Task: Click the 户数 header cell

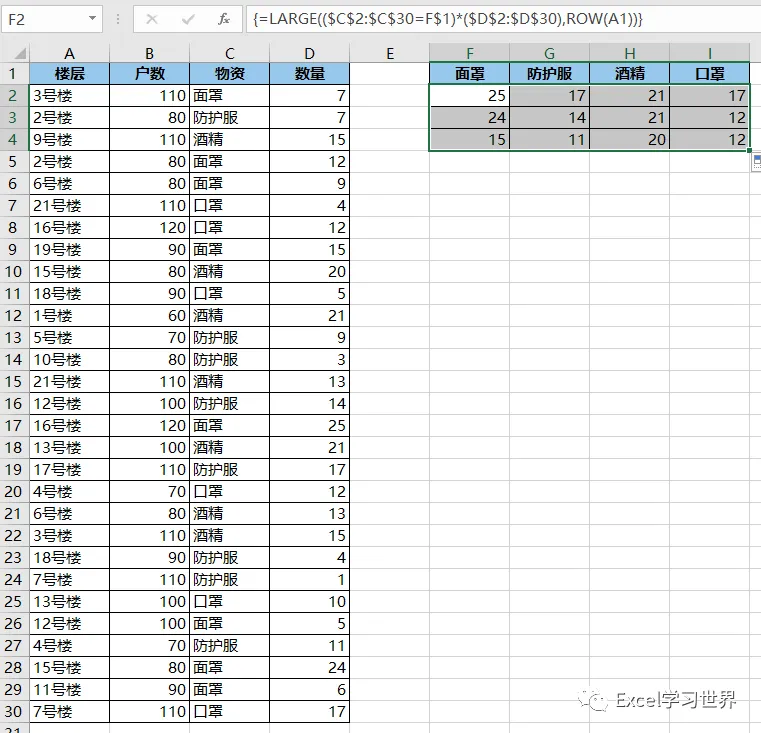Action: [x=149, y=74]
